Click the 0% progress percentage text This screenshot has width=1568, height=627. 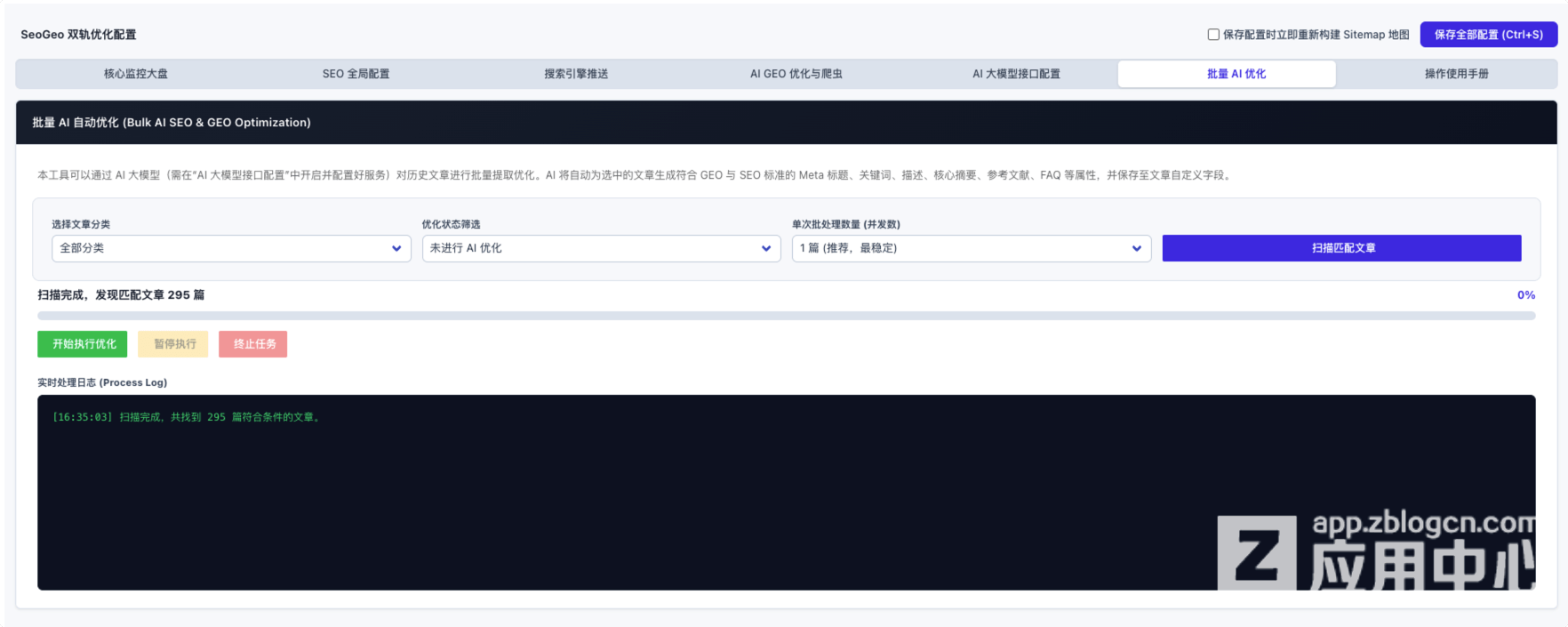pyautogui.click(x=1526, y=295)
